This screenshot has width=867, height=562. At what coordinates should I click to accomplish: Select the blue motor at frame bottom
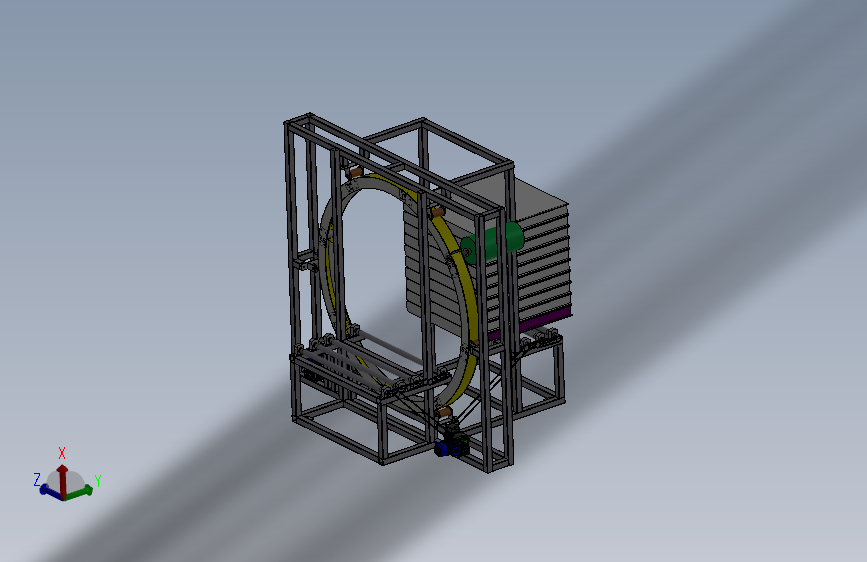pos(446,448)
